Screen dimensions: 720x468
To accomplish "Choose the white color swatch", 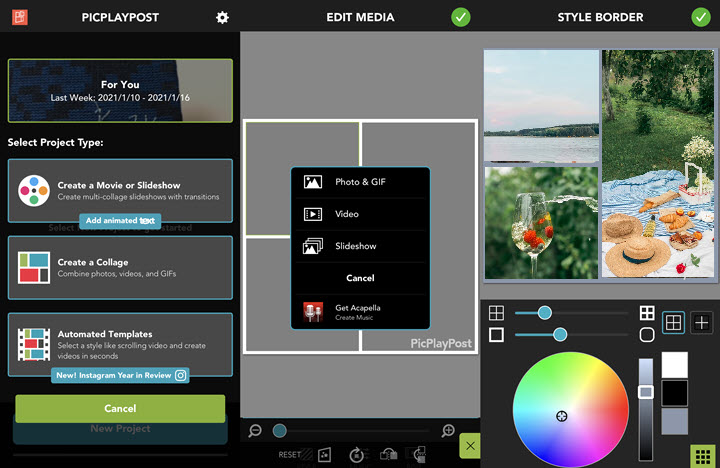I will (675, 365).
